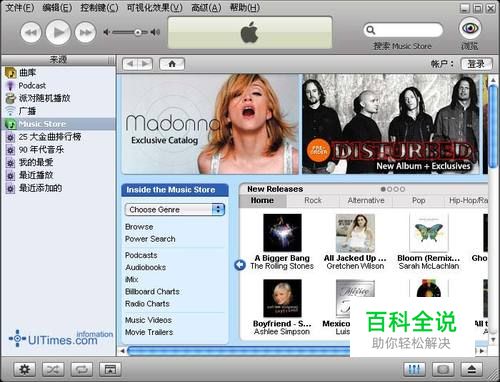The image size is (500, 382).
Task: Select the second New Releases page dot
Action: (x=390, y=189)
